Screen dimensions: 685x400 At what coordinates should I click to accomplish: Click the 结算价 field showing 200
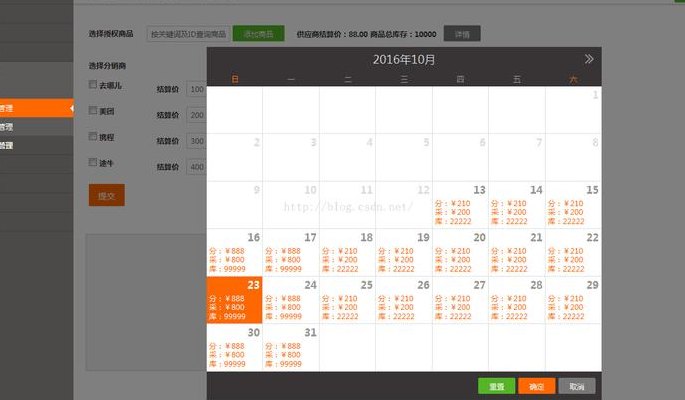(197, 115)
